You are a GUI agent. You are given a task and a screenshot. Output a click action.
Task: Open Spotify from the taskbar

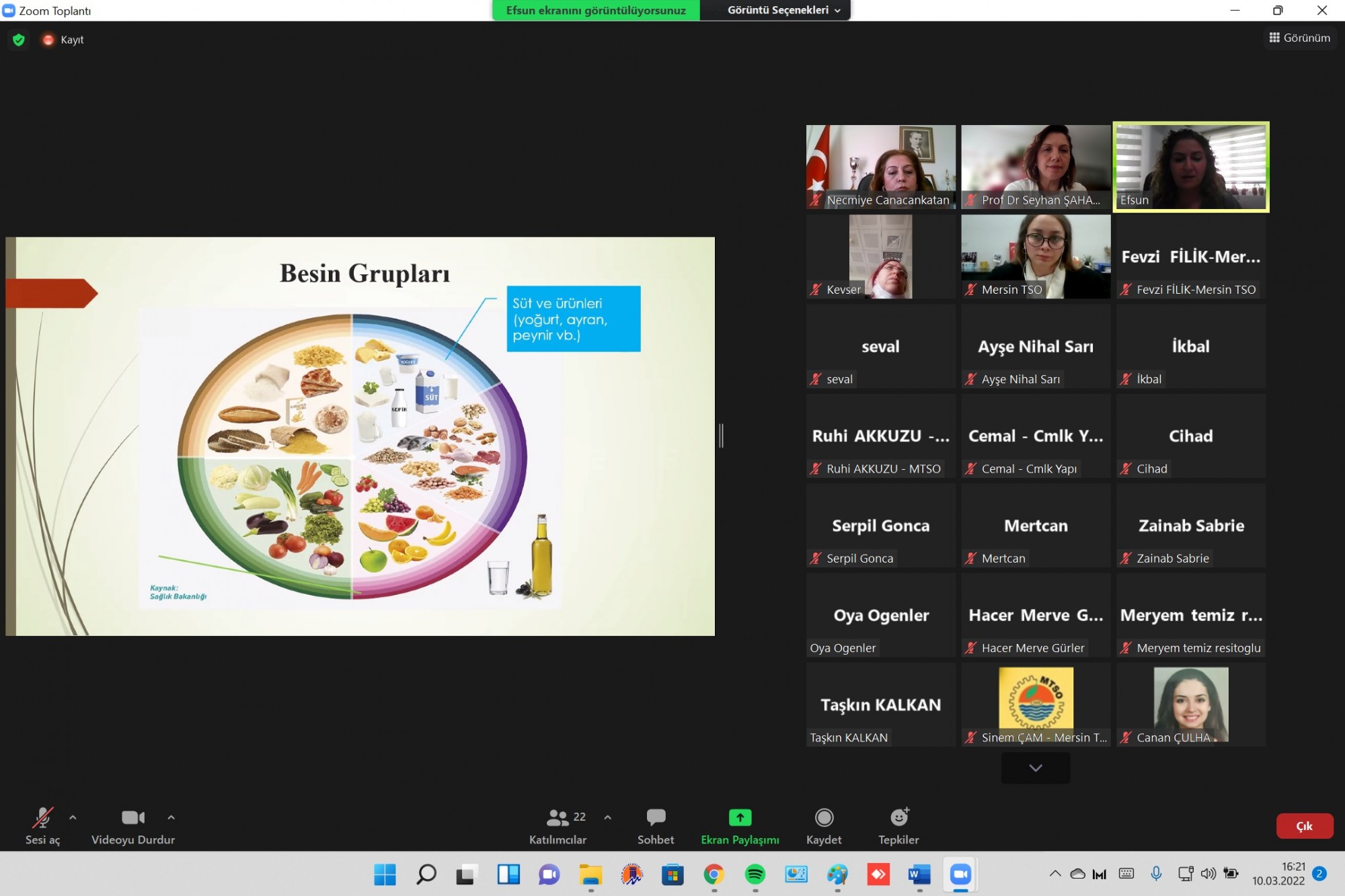(x=755, y=874)
